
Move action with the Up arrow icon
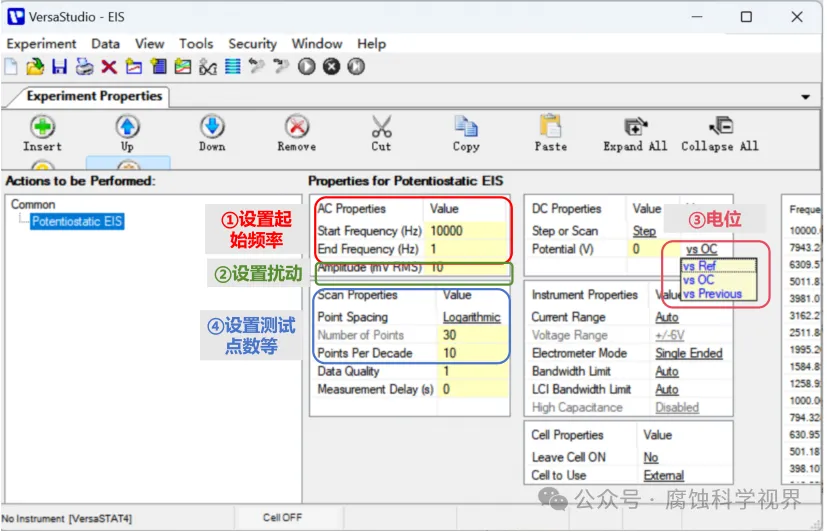click(127, 127)
